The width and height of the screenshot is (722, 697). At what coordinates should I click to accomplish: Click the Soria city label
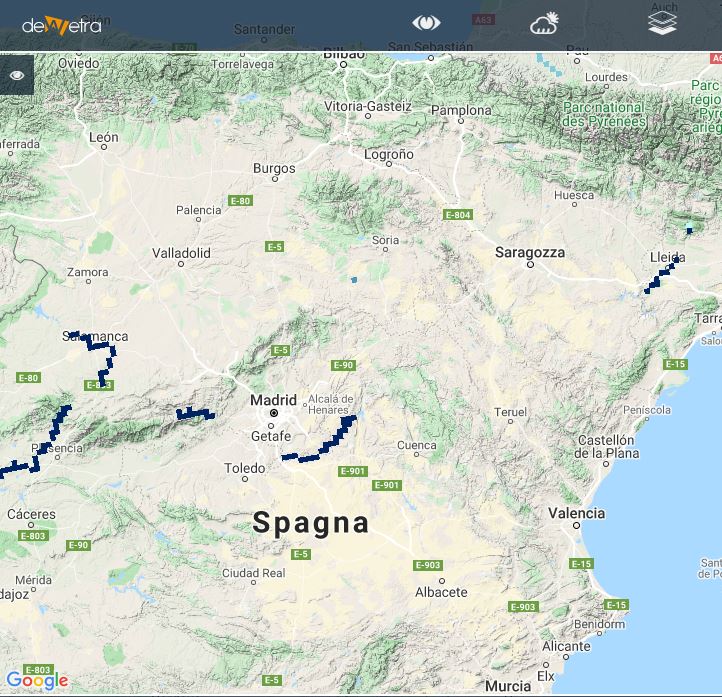pyautogui.click(x=385, y=240)
